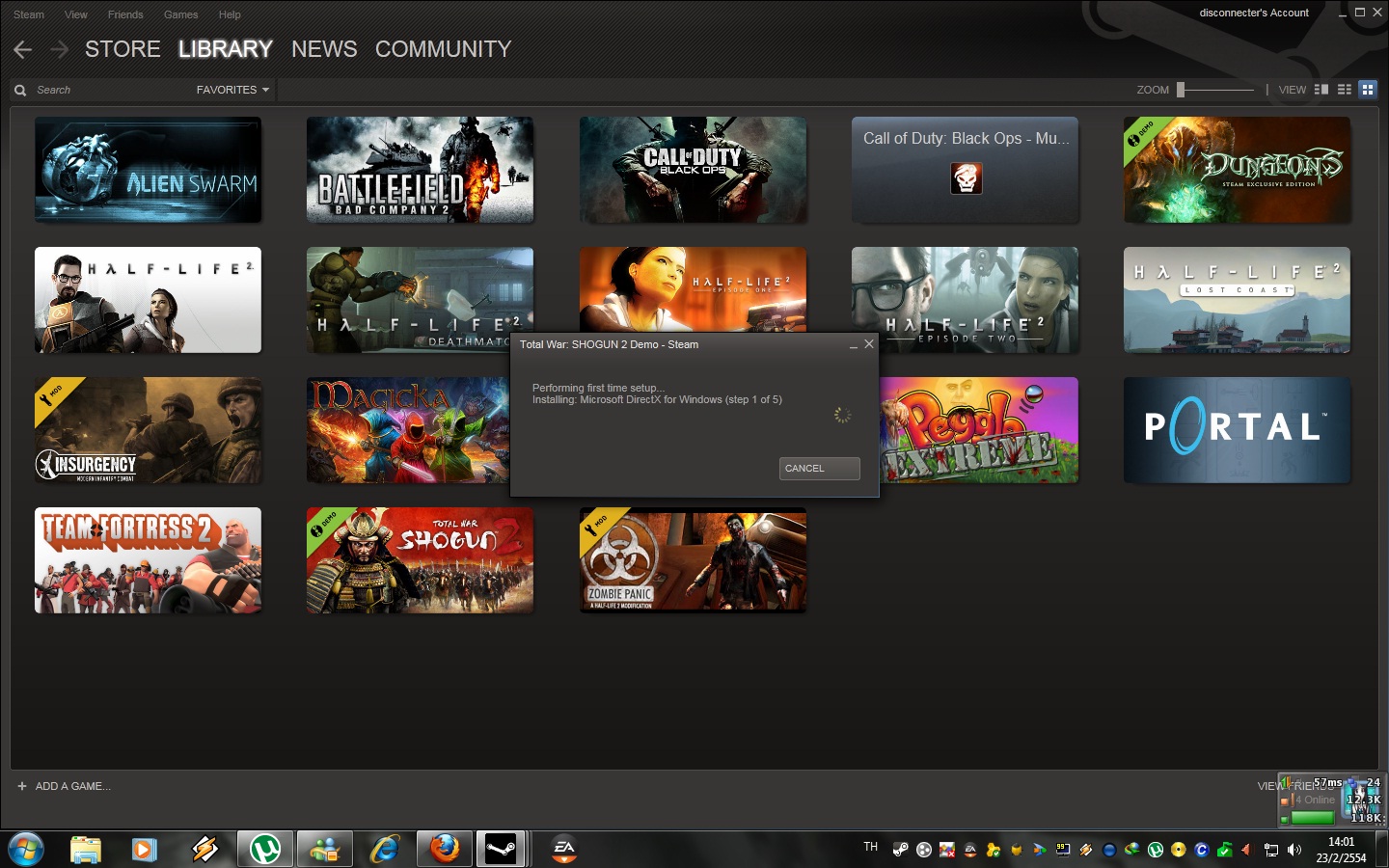Adjust the ZOOM slider handle
1389x868 pixels.
coord(1181,90)
